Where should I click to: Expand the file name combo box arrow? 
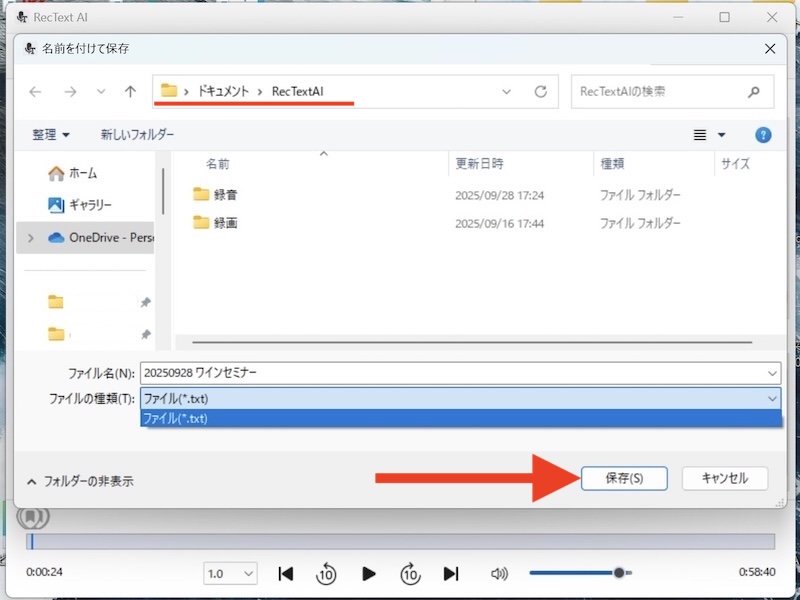point(771,373)
